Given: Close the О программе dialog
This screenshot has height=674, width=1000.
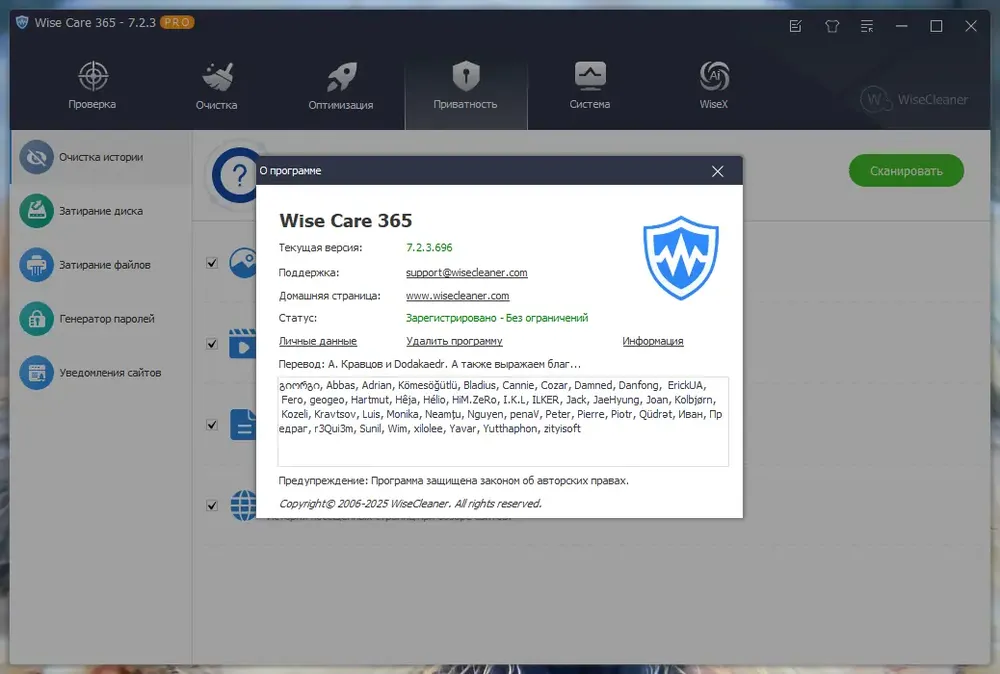Looking at the screenshot, I should (x=717, y=171).
